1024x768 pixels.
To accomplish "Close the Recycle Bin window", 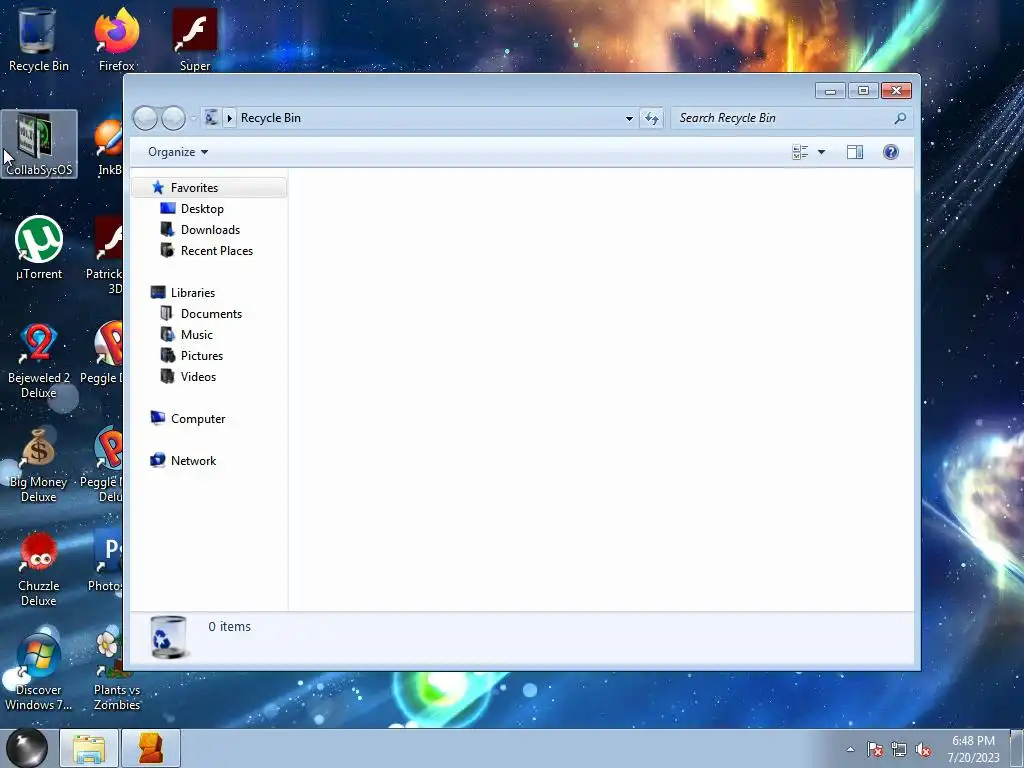I will click(x=897, y=91).
